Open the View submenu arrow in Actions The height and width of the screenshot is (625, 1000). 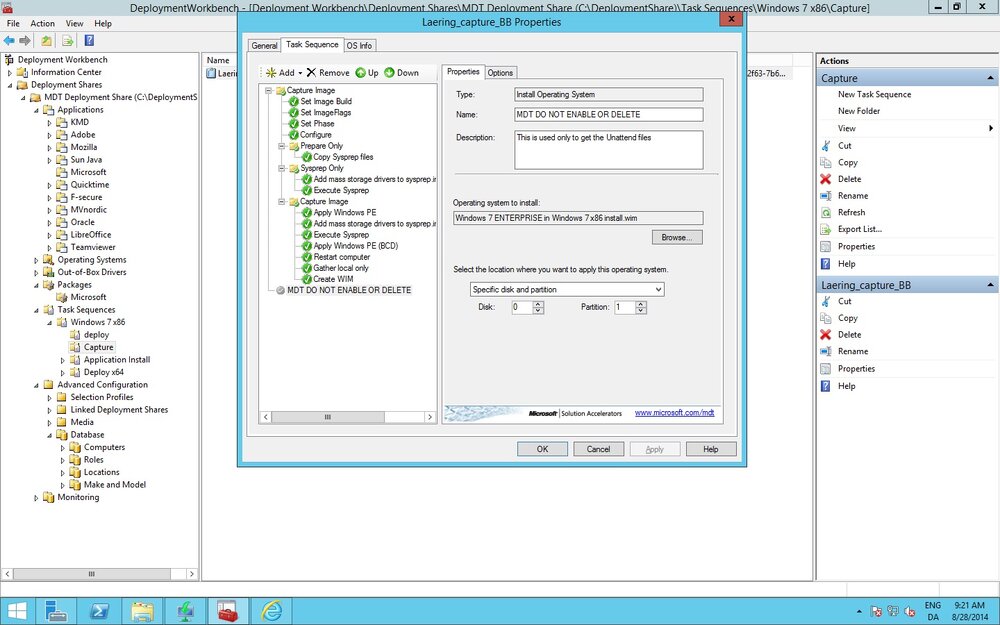coord(990,128)
